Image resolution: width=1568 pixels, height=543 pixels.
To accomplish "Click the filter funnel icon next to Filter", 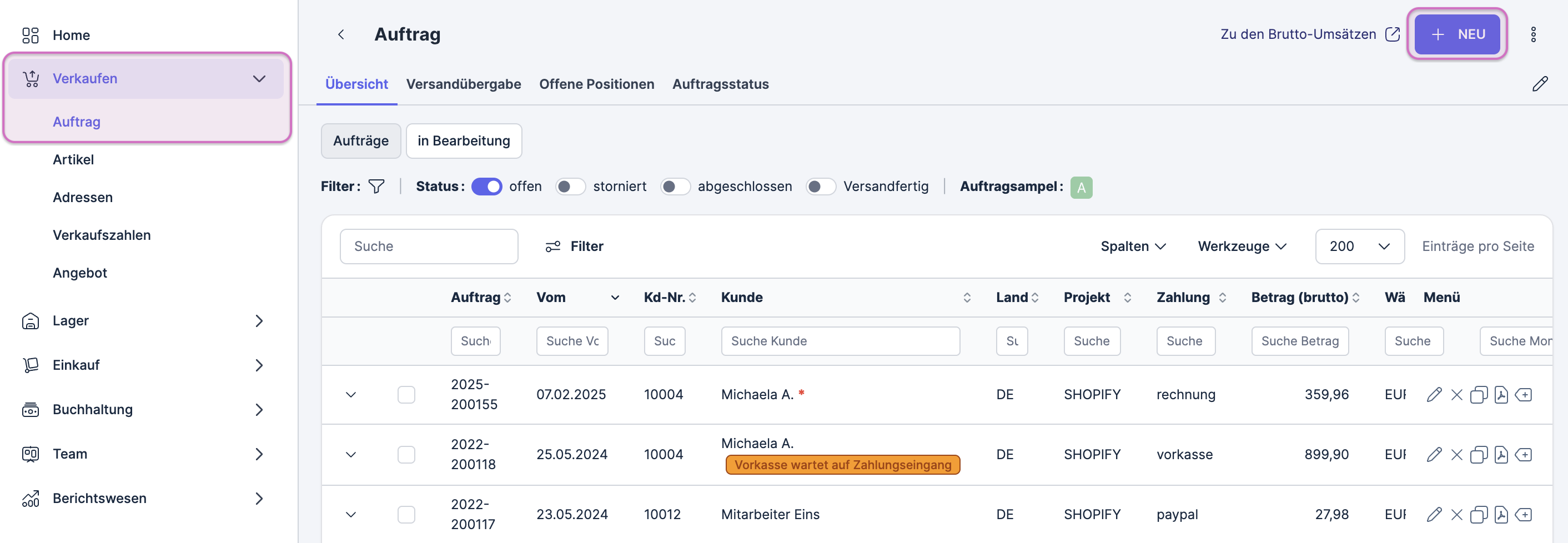I will click(376, 187).
